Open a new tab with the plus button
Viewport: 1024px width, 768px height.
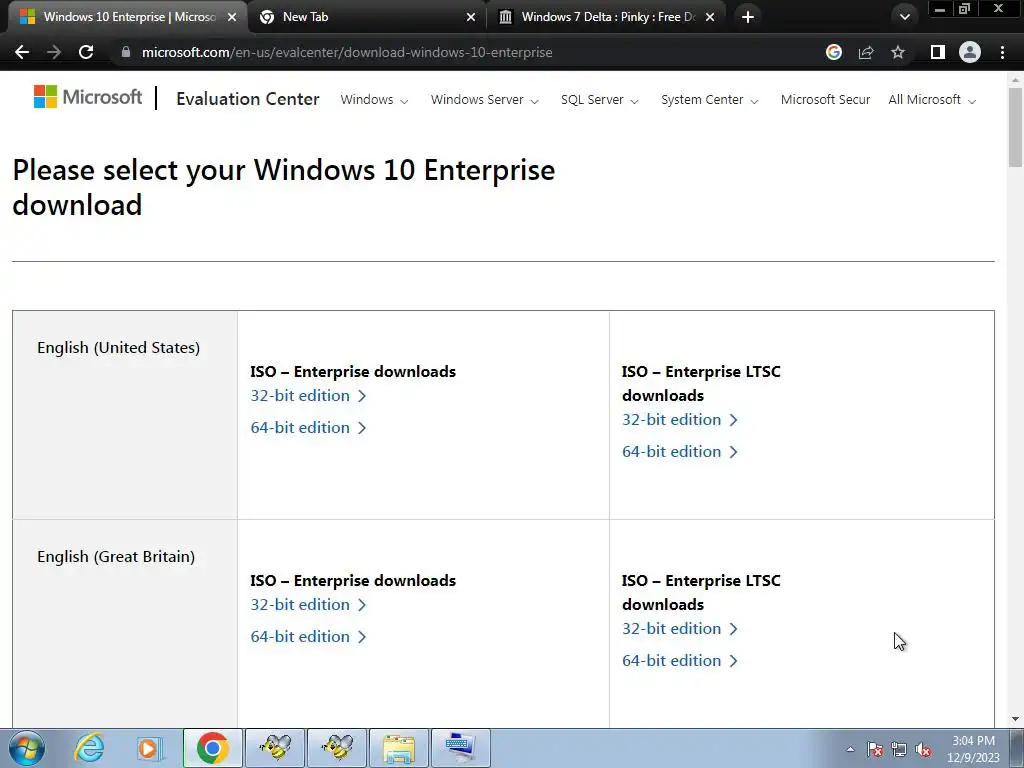tap(748, 17)
